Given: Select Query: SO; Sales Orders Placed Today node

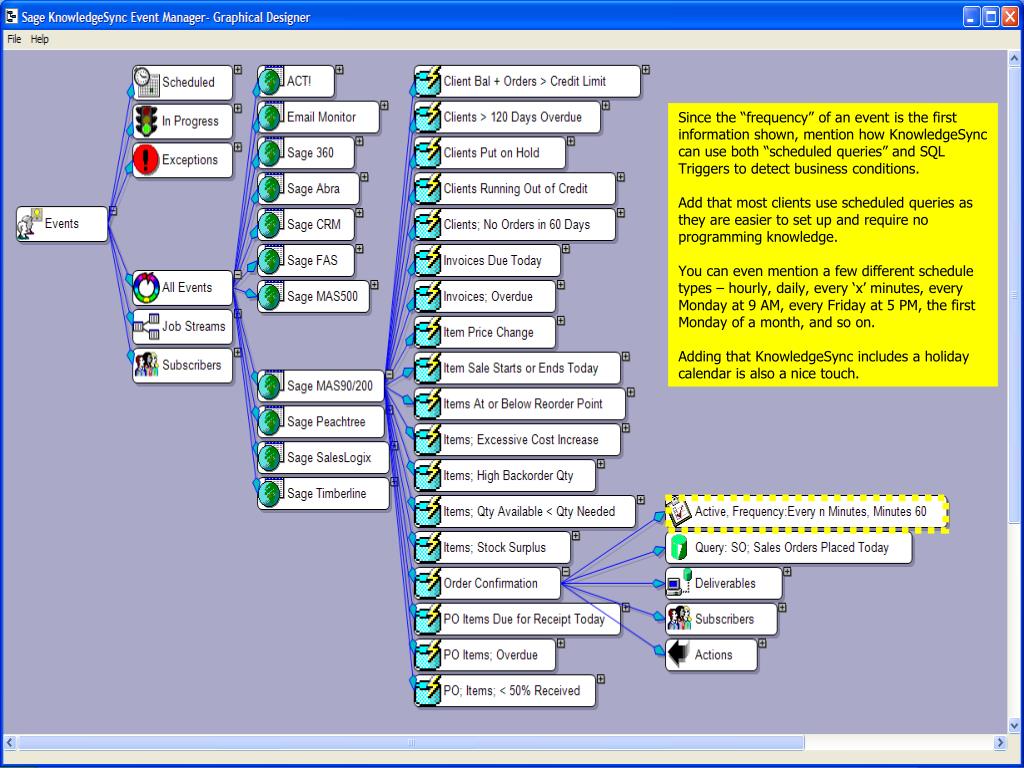Looking at the screenshot, I should click(x=789, y=547).
